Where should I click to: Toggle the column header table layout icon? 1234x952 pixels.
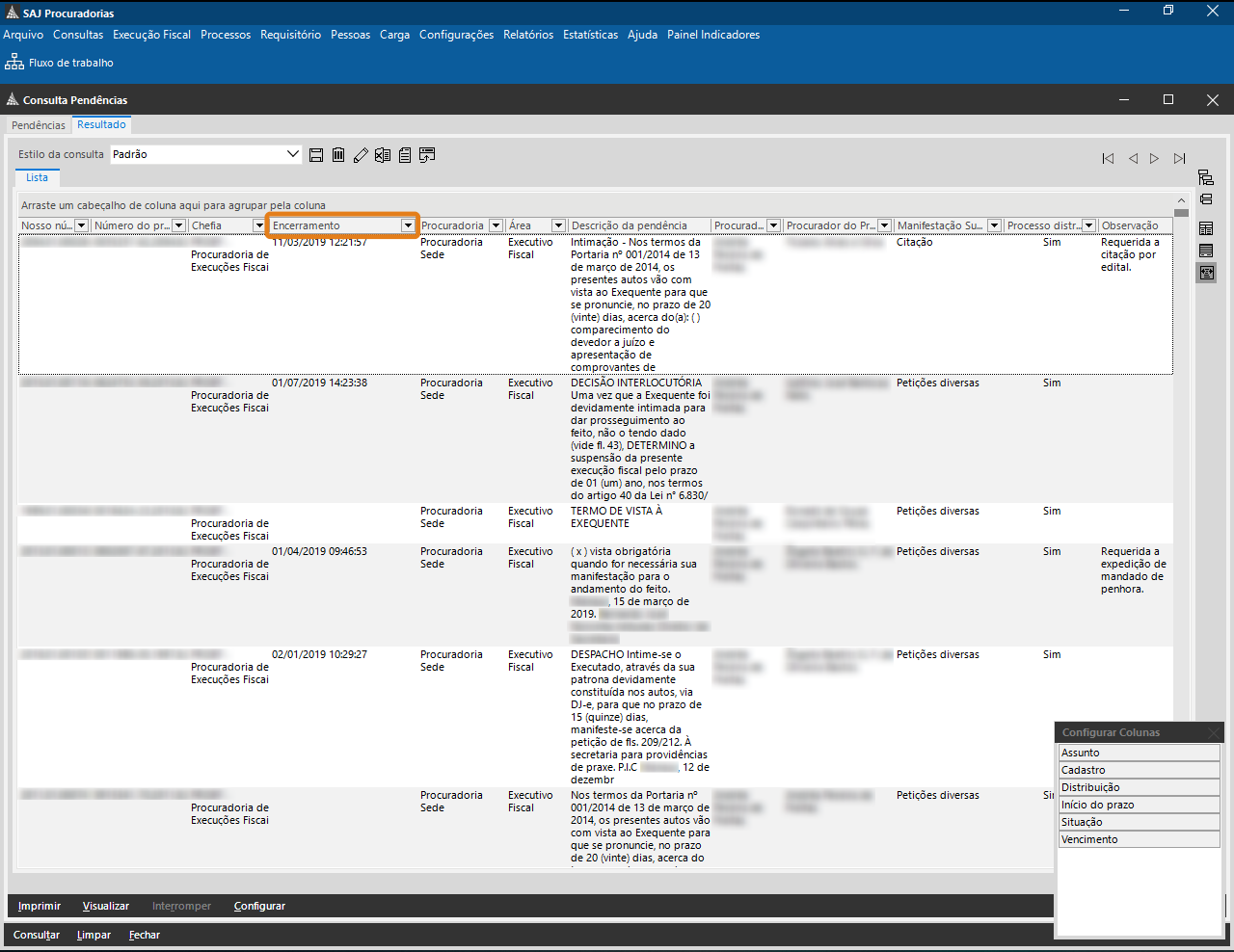tap(1206, 228)
